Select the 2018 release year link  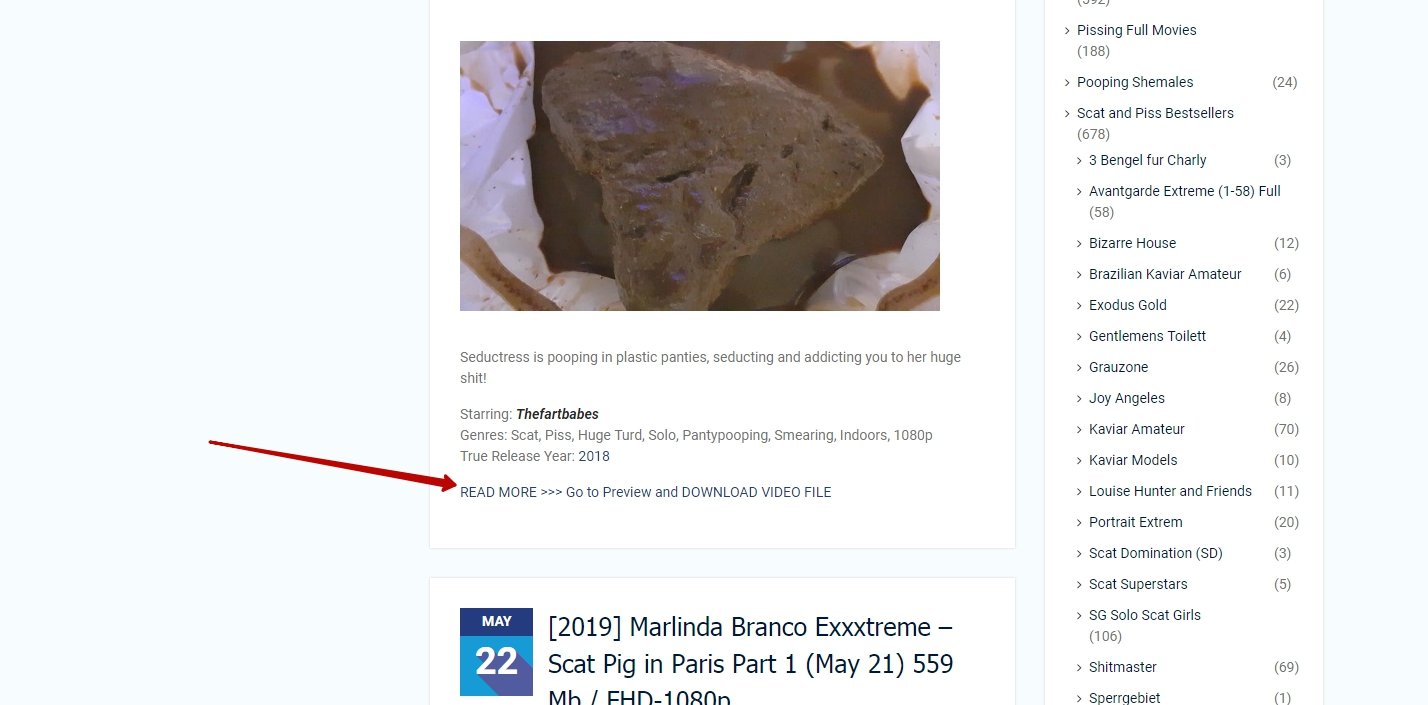594,456
